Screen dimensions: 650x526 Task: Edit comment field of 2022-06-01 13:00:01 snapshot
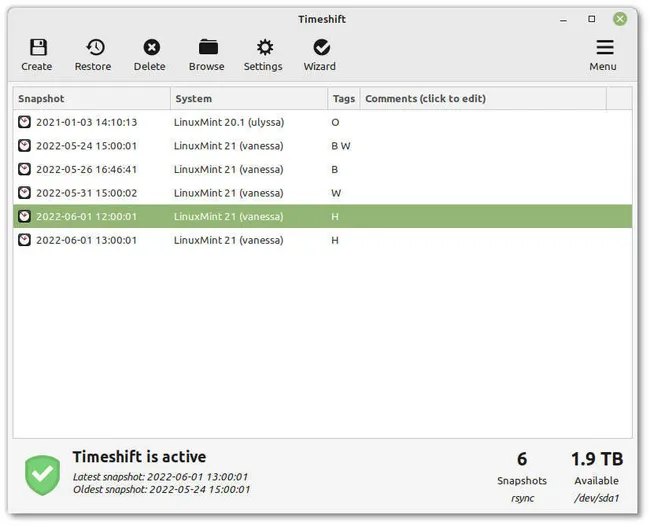(x=483, y=240)
